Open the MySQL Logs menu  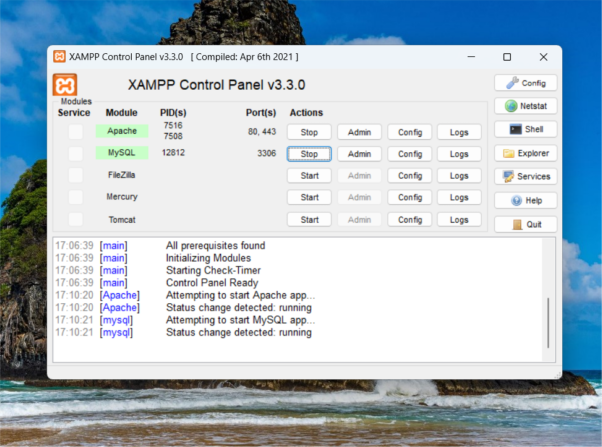point(459,154)
